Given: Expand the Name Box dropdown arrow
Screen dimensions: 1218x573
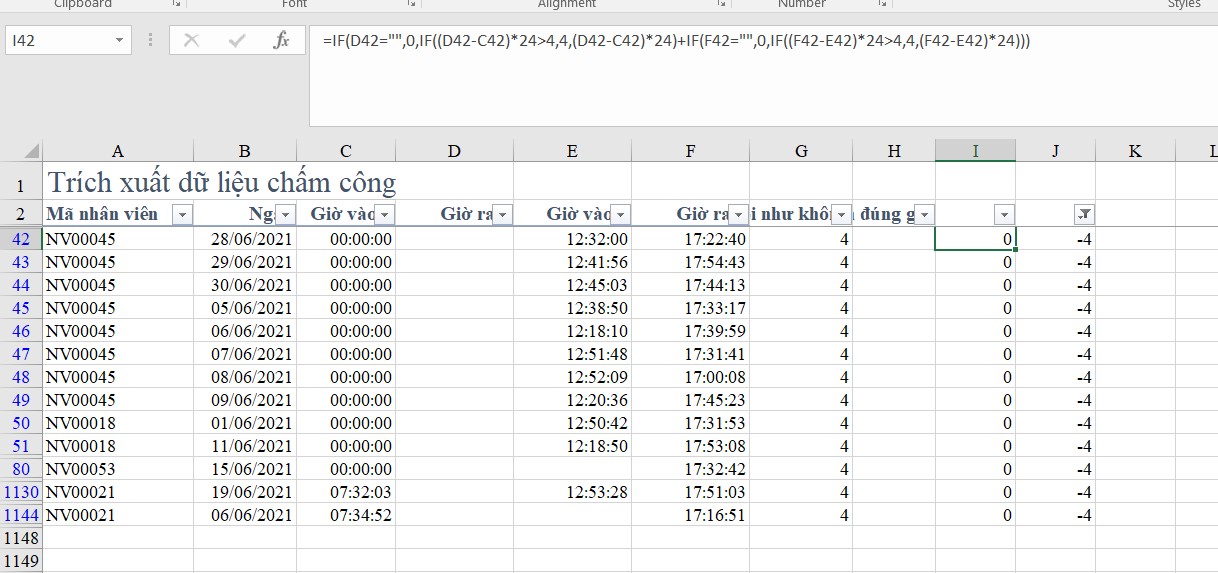Looking at the screenshot, I should tap(120, 41).
